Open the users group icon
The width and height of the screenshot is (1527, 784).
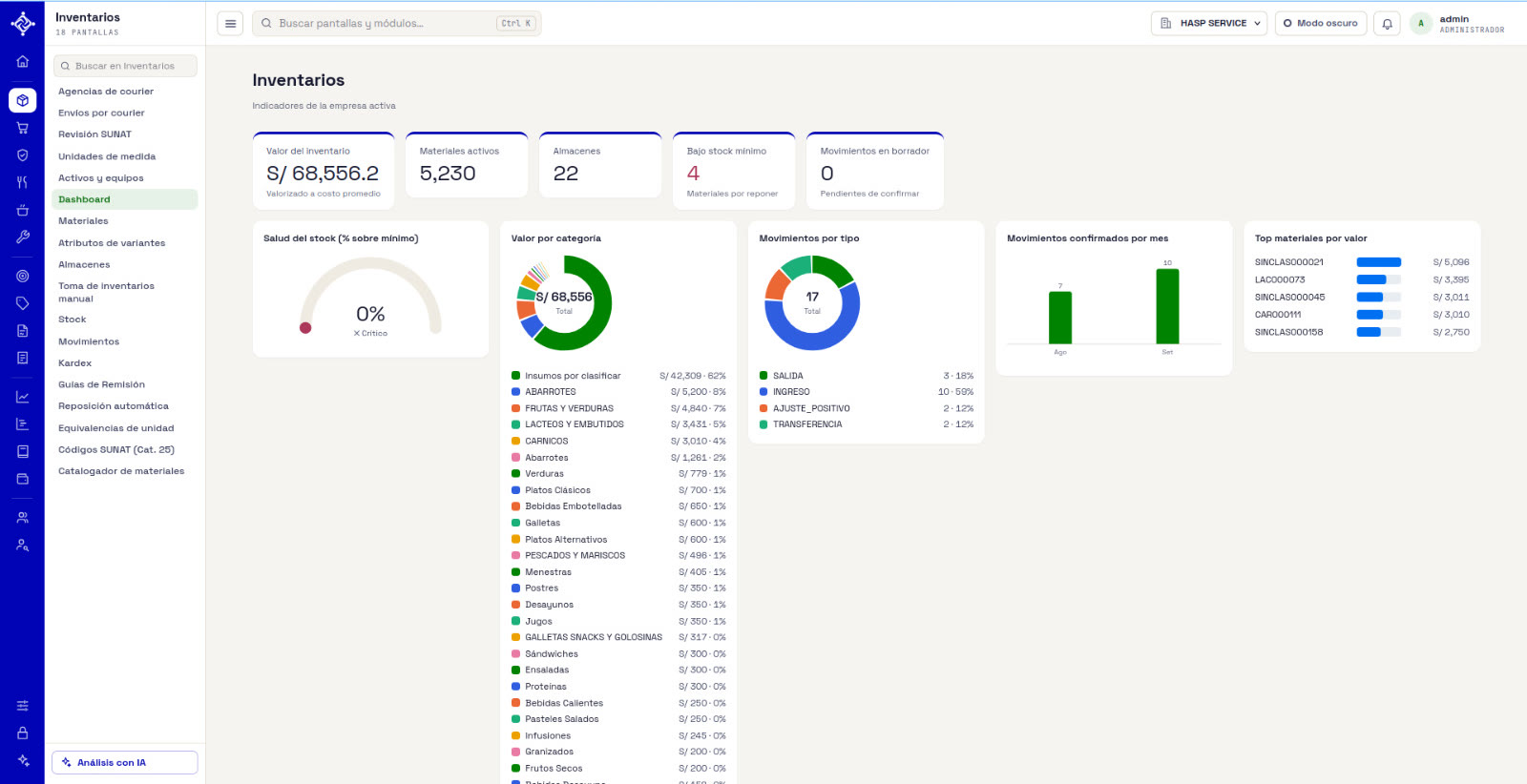[x=22, y=518]
